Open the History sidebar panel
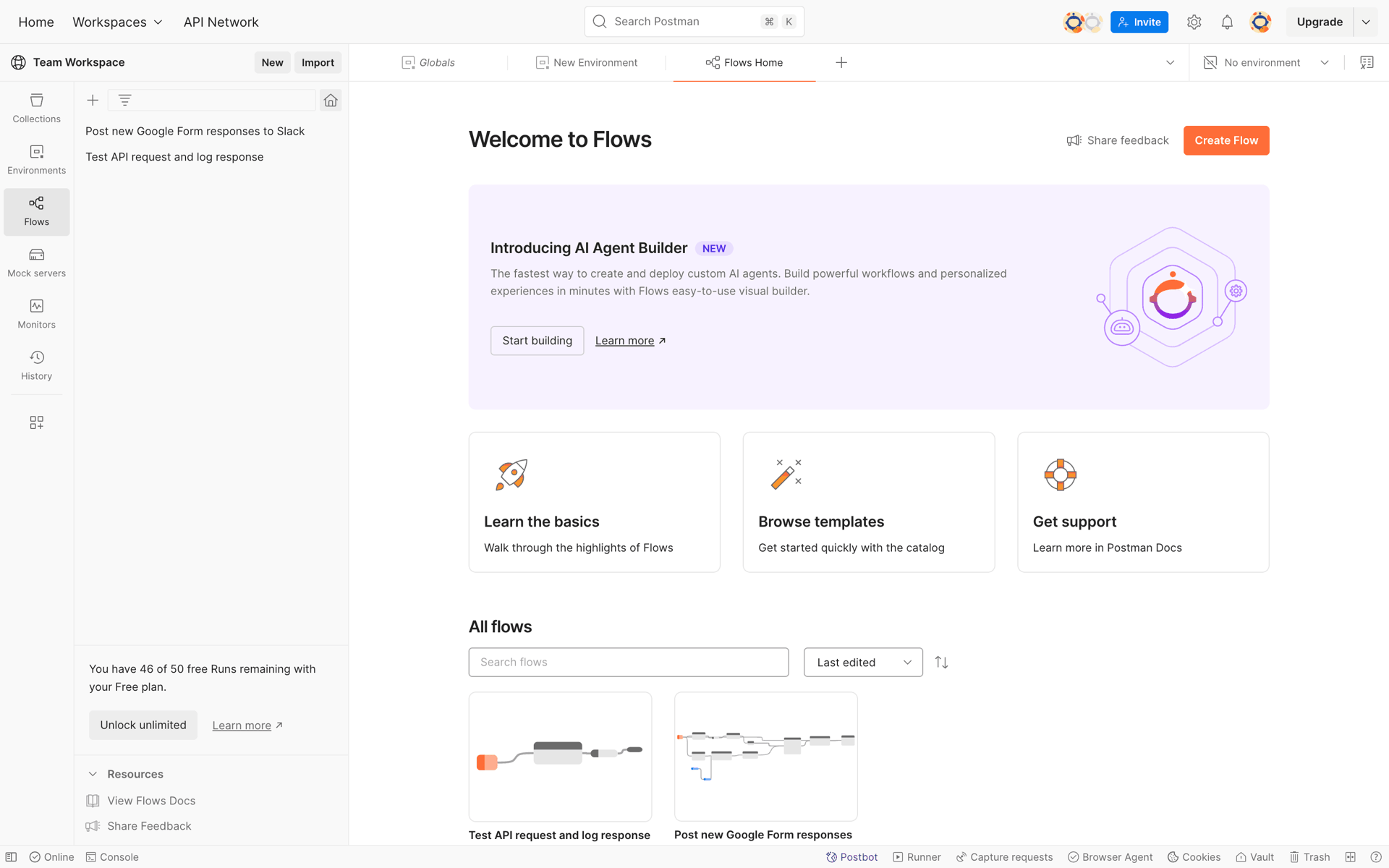 pos(36,365)
